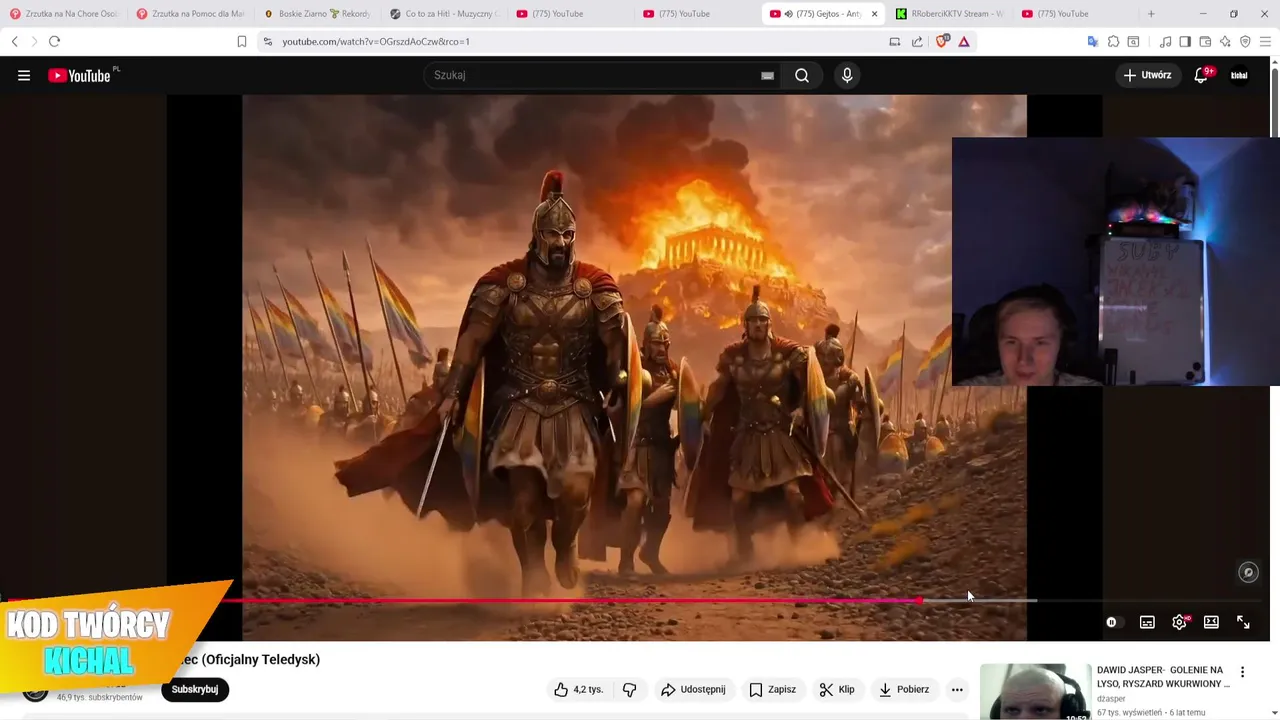Open the Brave Leo AI sparkle icon

[x=1225, y=41]
